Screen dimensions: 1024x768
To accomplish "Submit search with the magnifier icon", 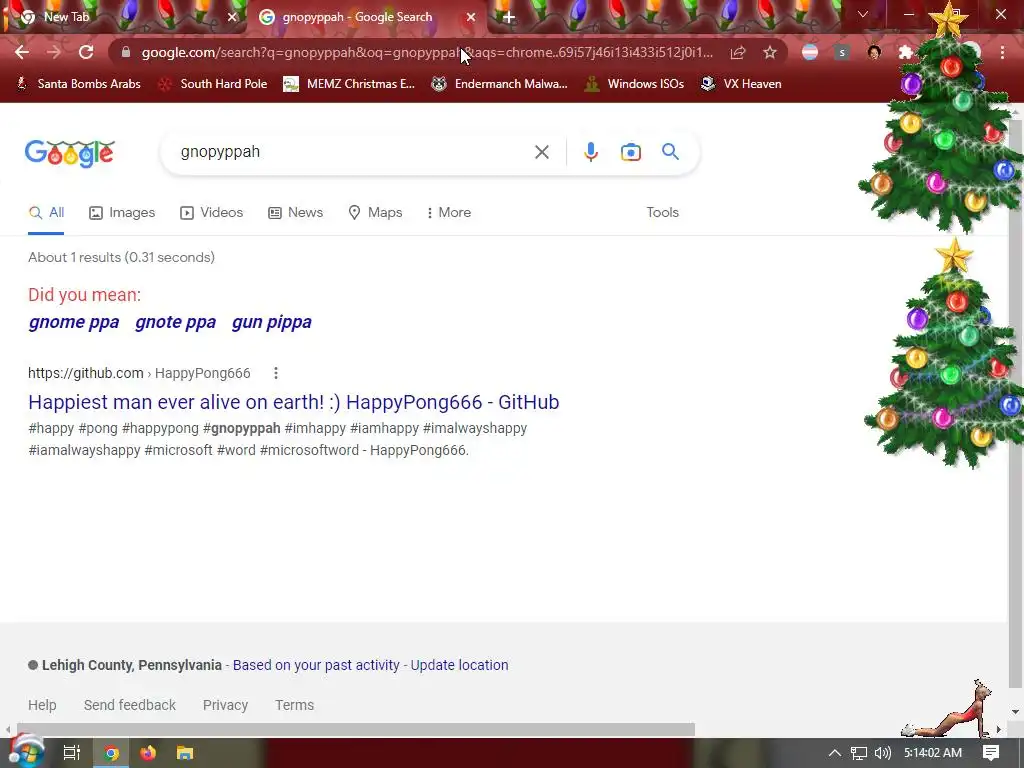I will point(670,152).
